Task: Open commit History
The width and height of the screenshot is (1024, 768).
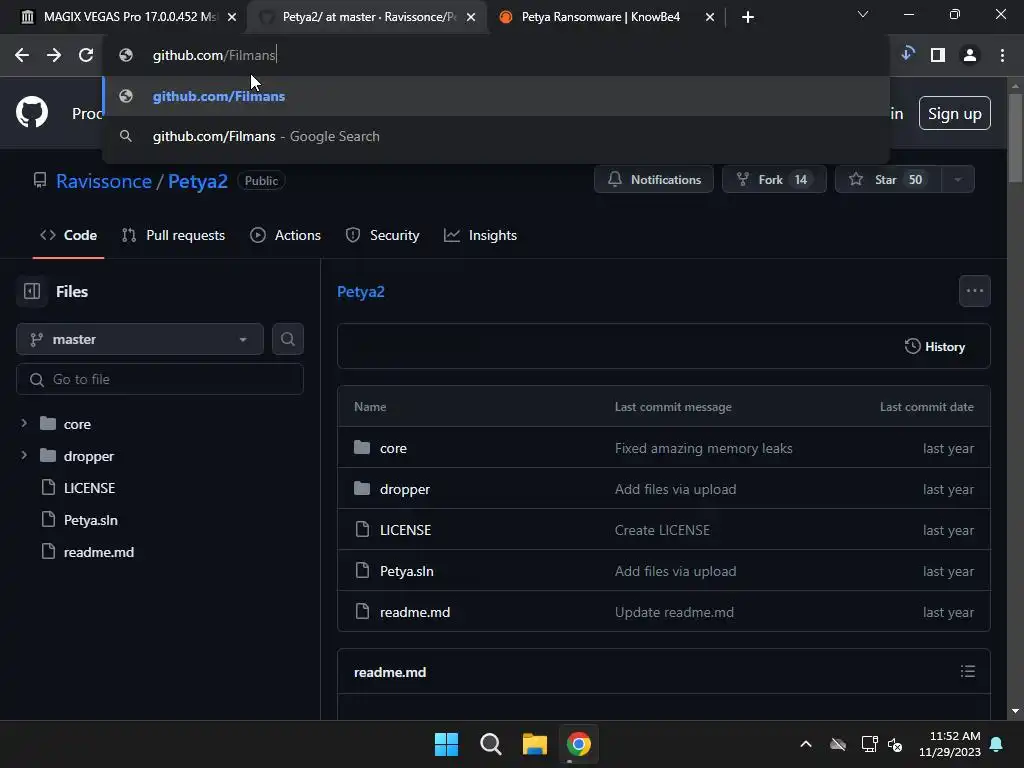Action: click(x=935, y=347)
